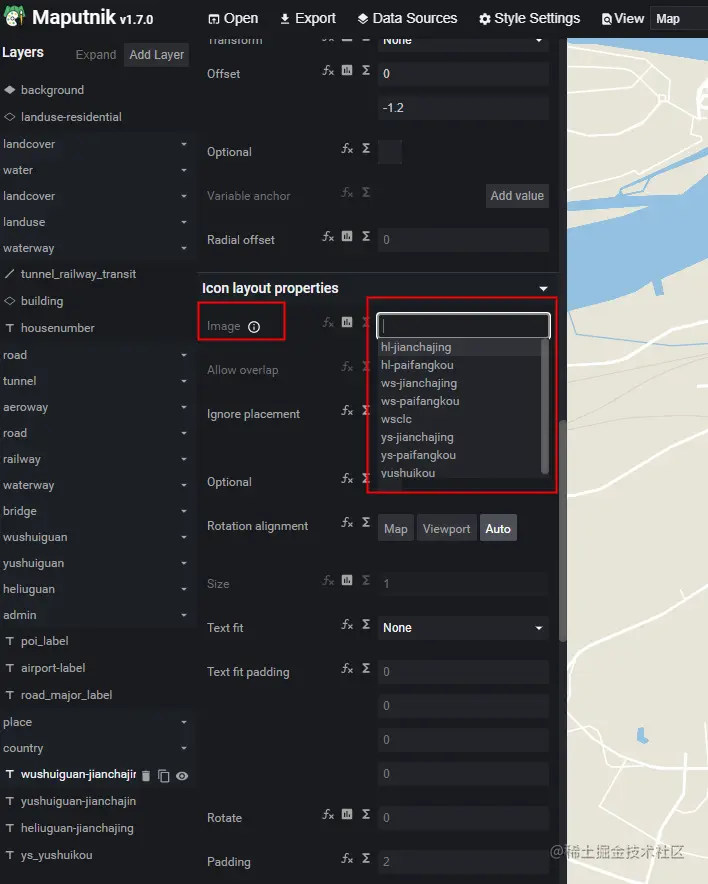Click the fx expression icon for Rotate
The image size is (708, 884).
328,814
